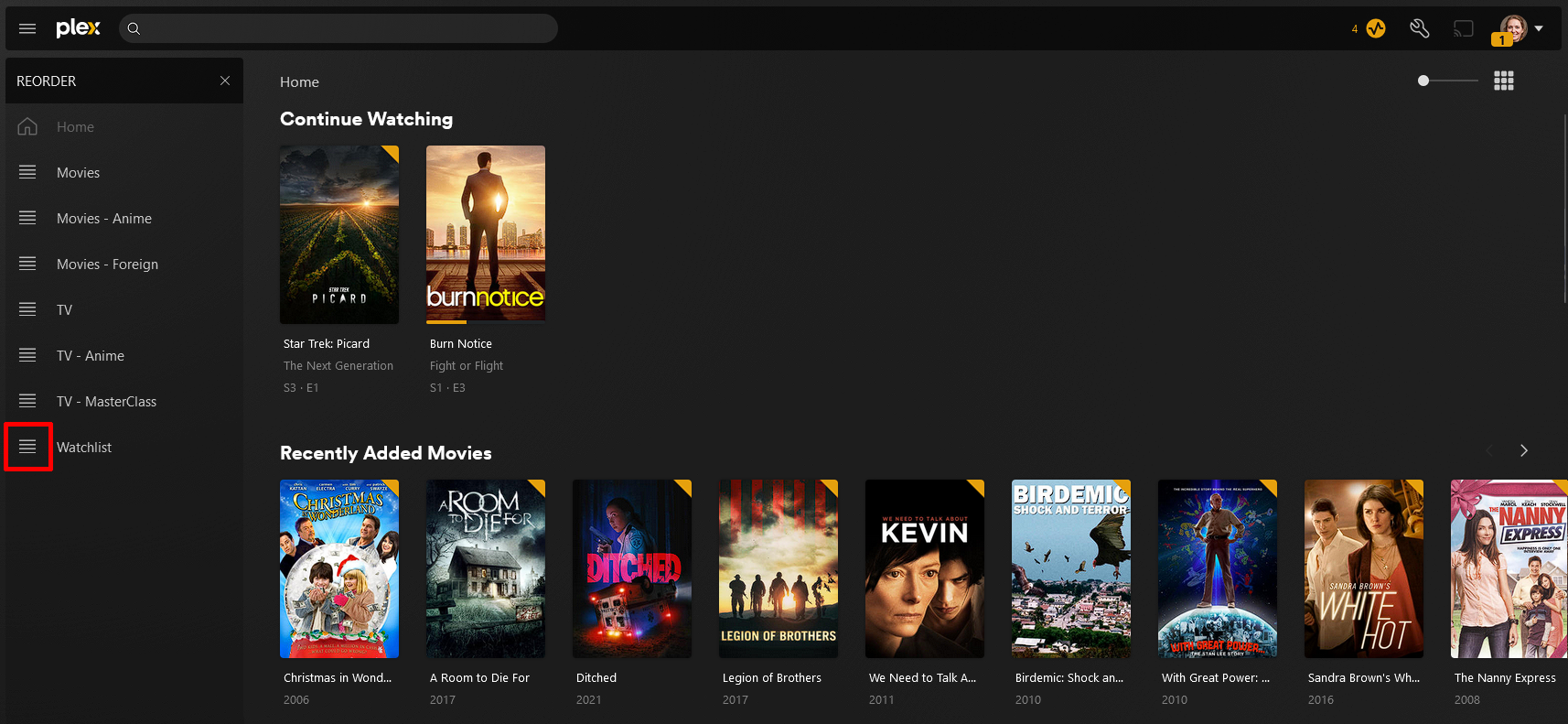The image size is (1568, 724).
Task: Close the Reorder sidebar panel
Action: 225,81
